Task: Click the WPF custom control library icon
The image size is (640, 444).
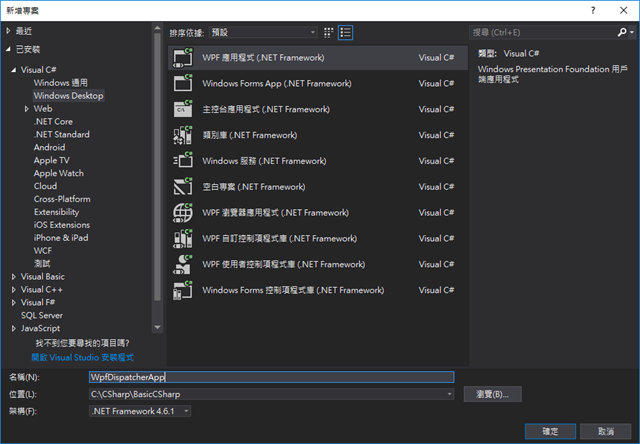Action: coord(183,238)
